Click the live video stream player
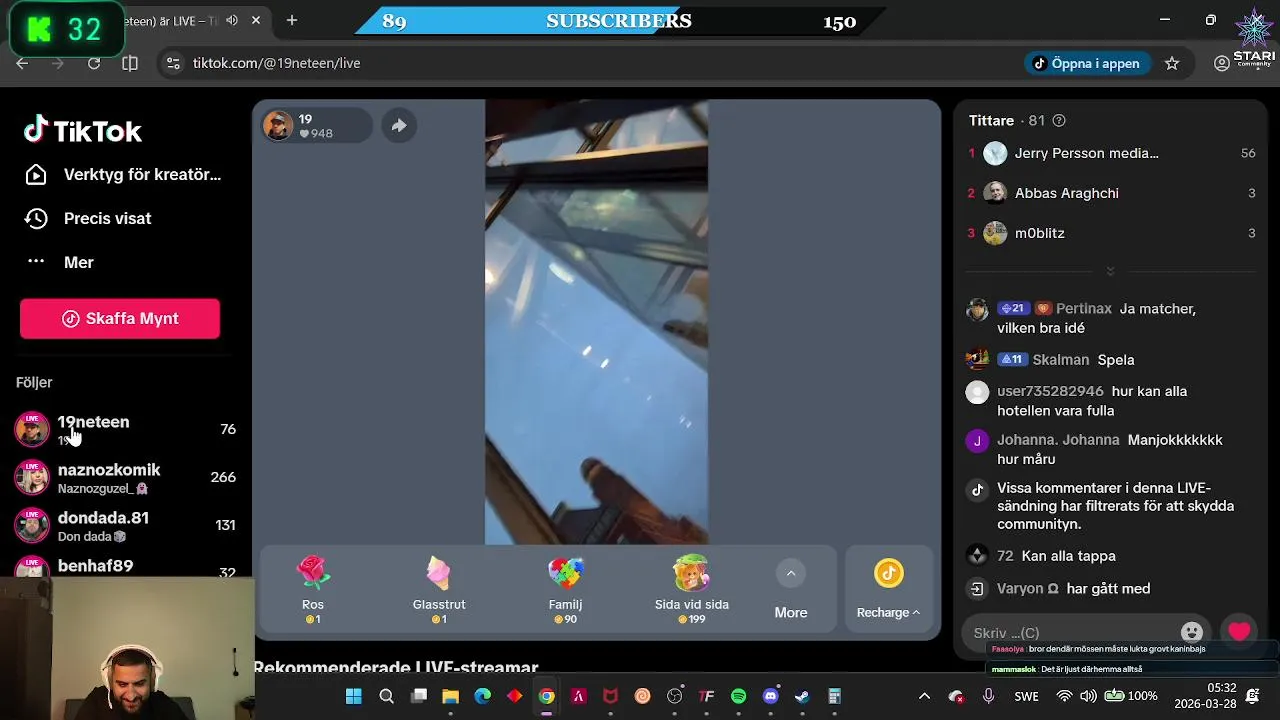The height and width of the screenshot is (720, 1280). (596, 322)
